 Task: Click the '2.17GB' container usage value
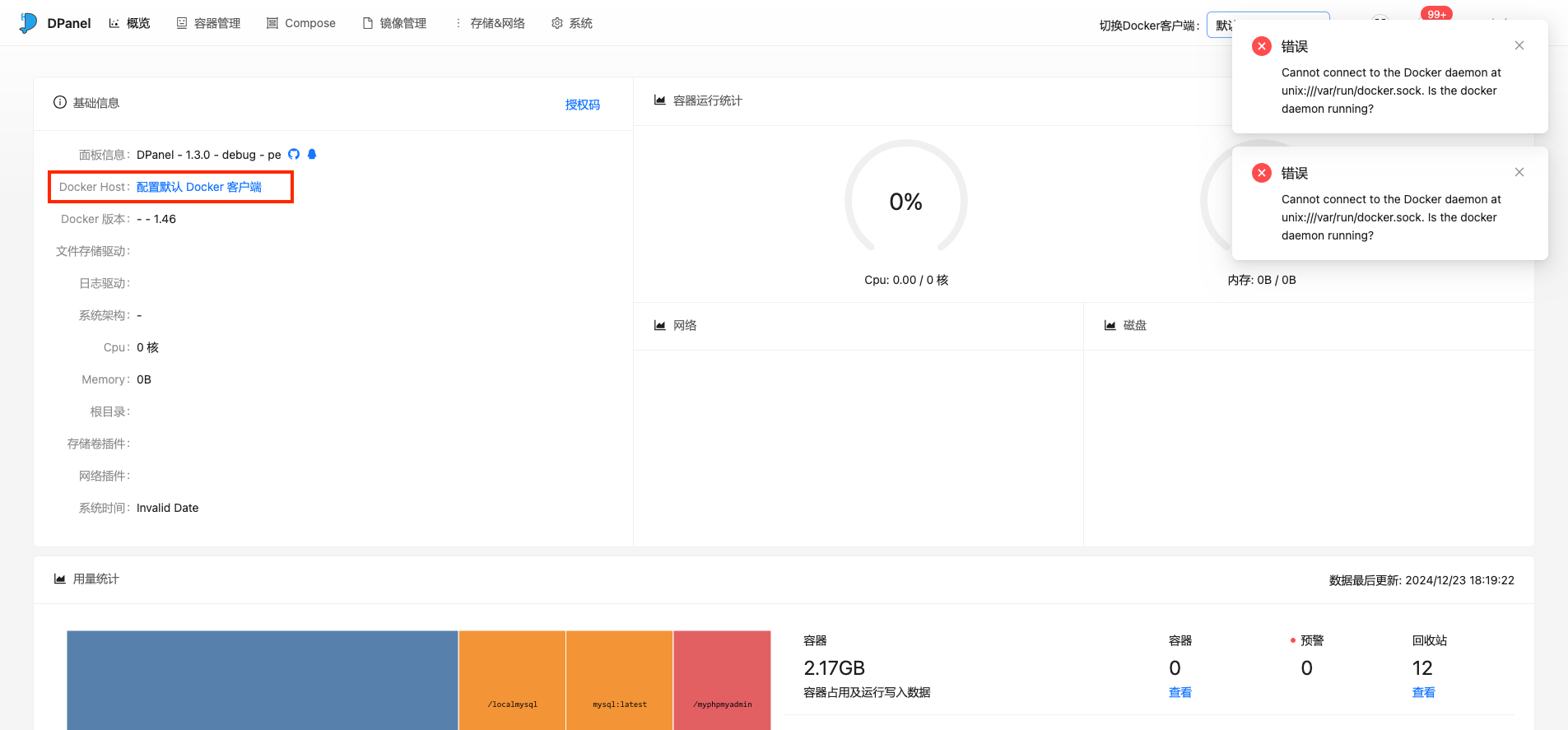(x=835, y=667)
